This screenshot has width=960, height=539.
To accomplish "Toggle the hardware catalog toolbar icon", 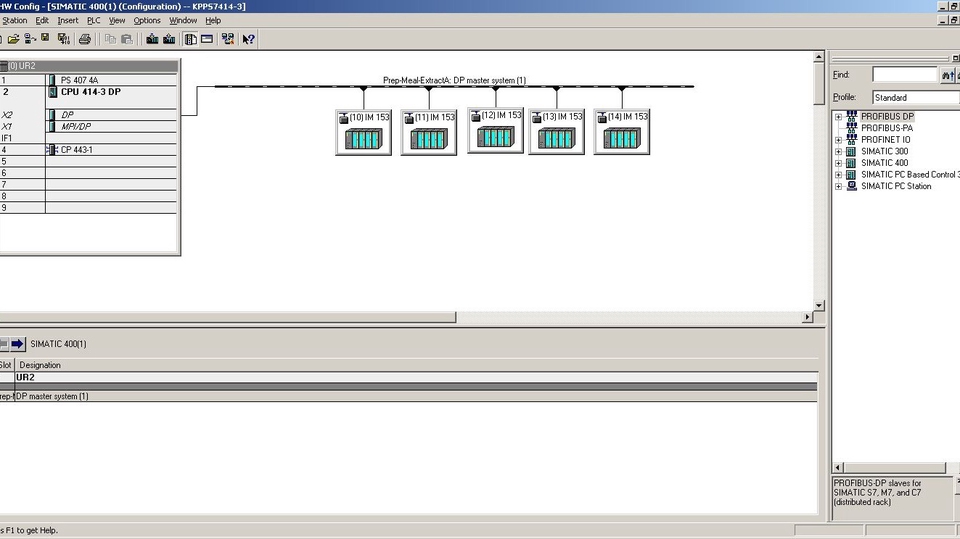I will (x=190, y=39).
